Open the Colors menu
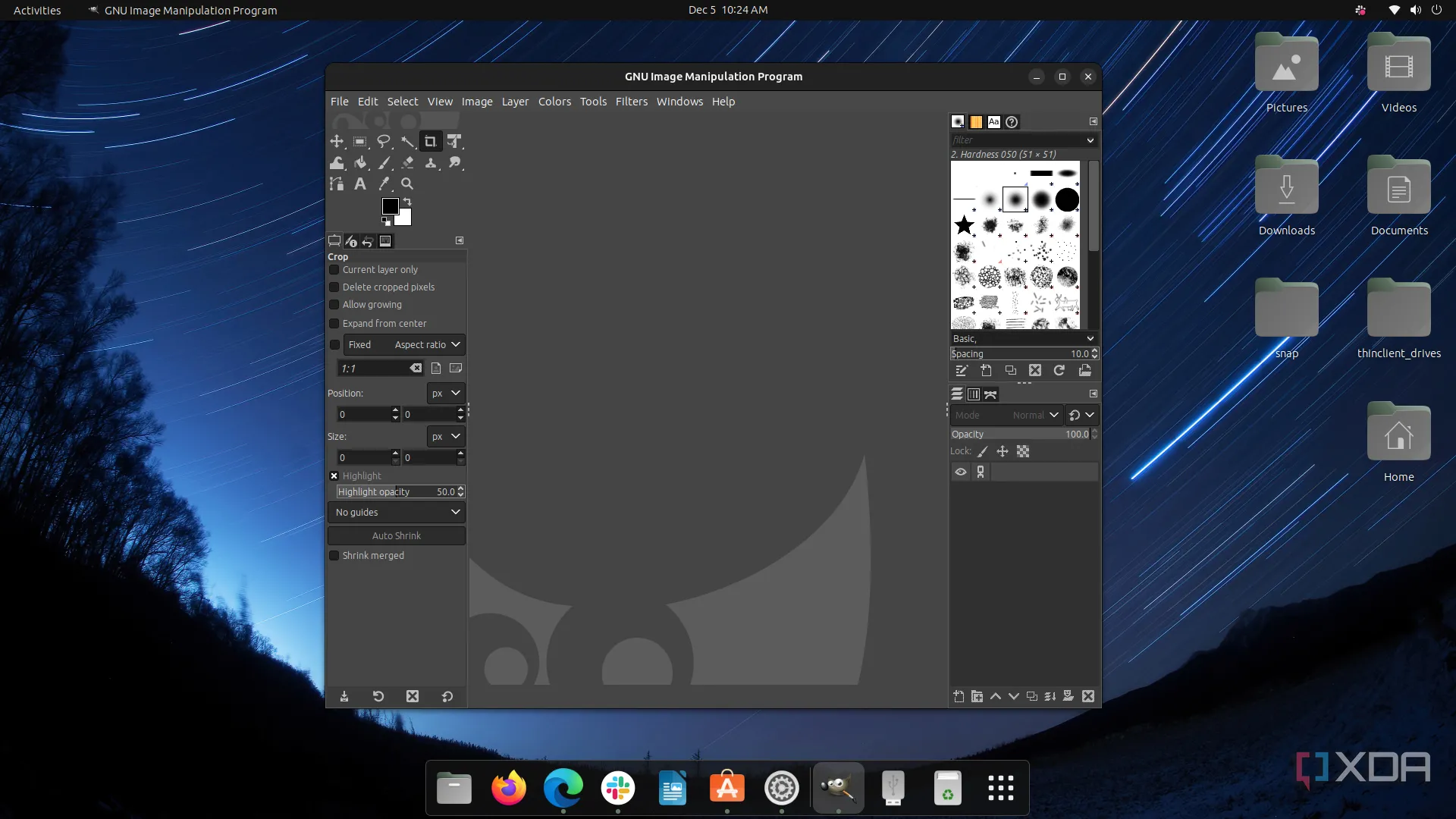 555,102
